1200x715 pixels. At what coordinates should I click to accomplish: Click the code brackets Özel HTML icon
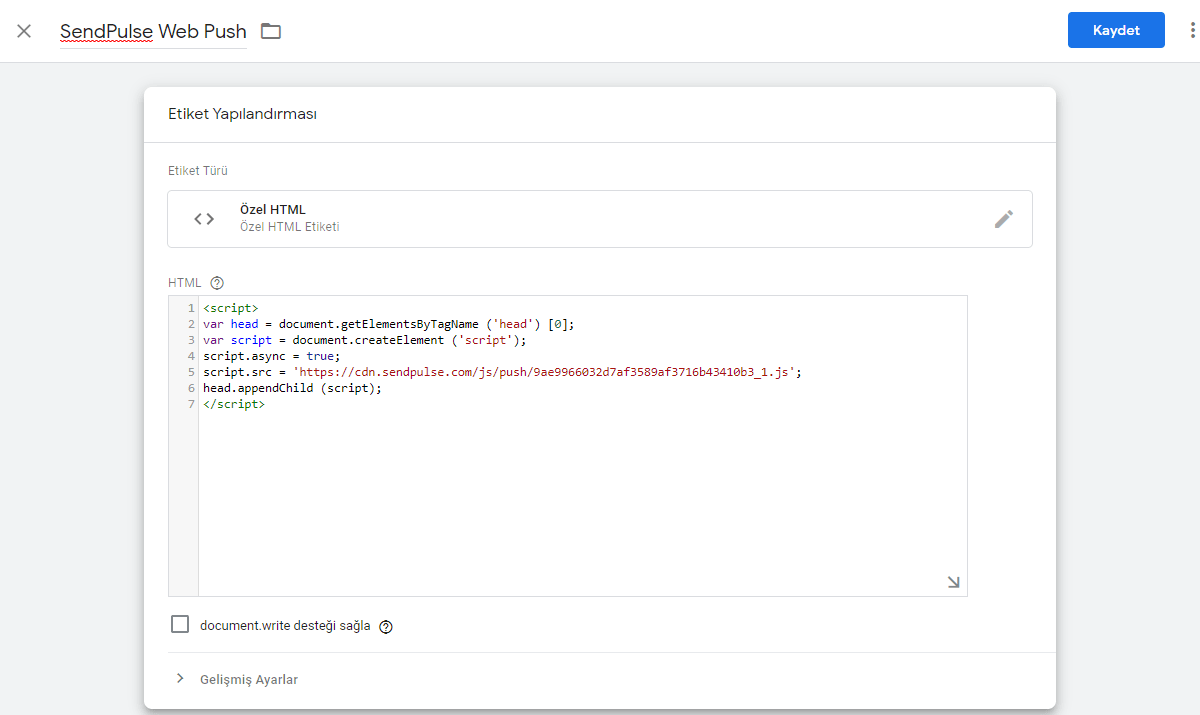coord(204,219)
